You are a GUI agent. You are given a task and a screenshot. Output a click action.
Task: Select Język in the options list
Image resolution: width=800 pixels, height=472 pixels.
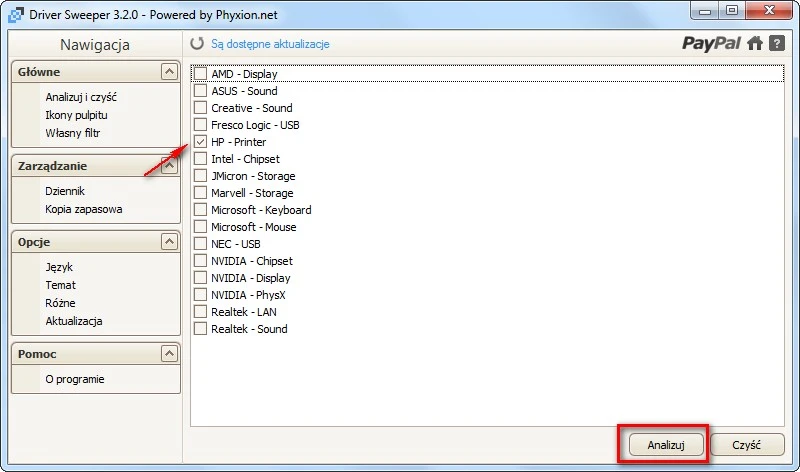59,267
